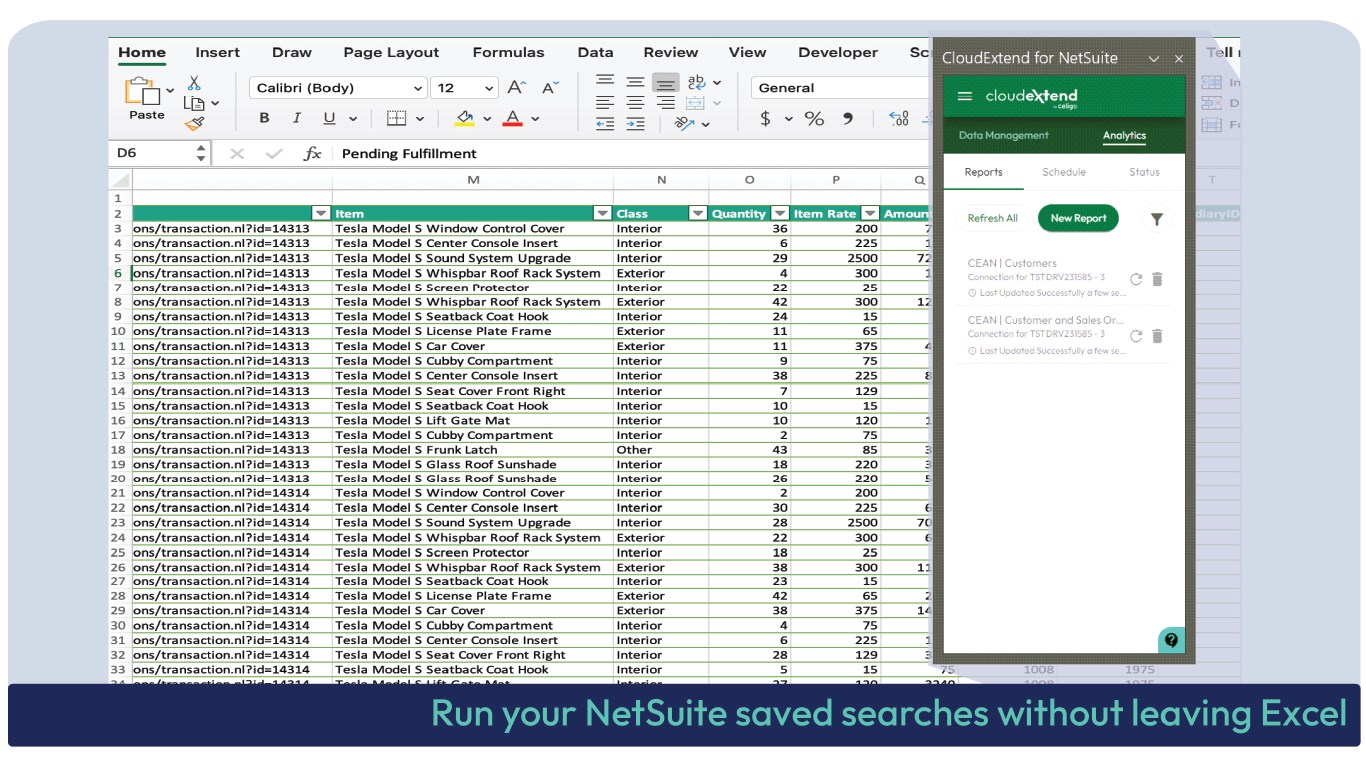This screenshot has width=1366, height=768.
Task: Toggle bold formatting
Action: click(265, 118)
